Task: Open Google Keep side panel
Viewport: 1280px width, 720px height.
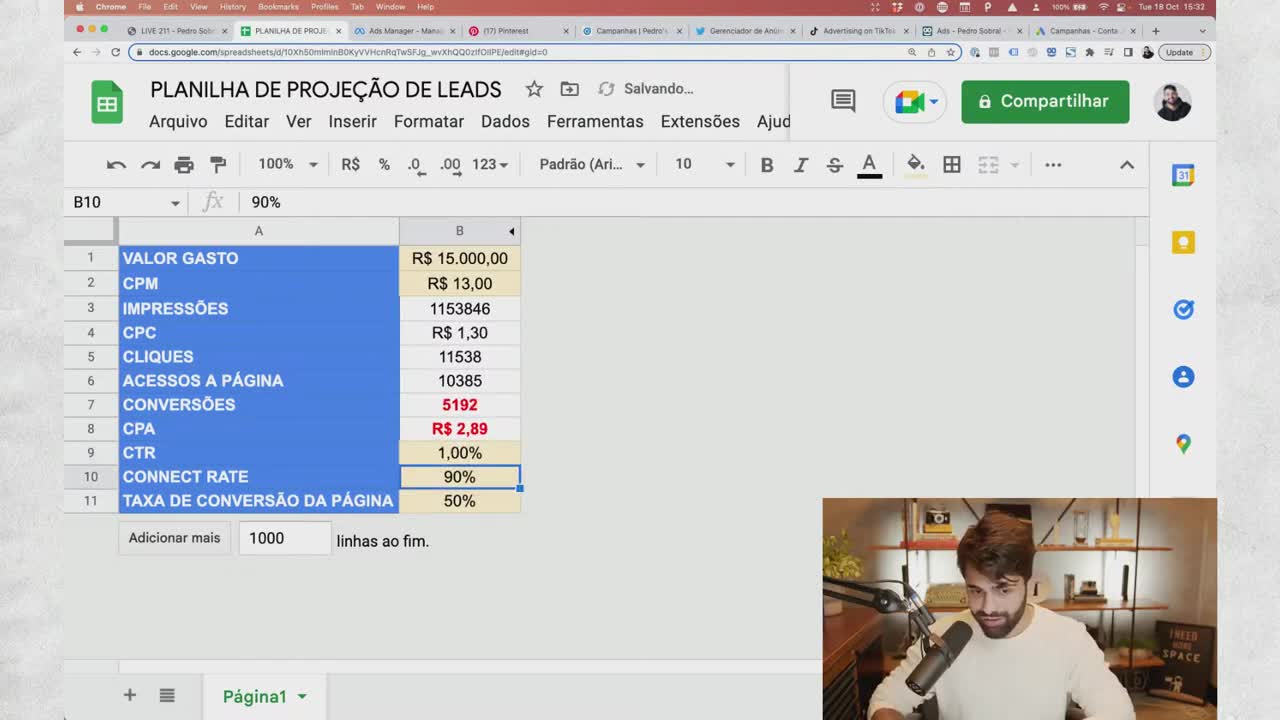Action: coord(1183,242)
